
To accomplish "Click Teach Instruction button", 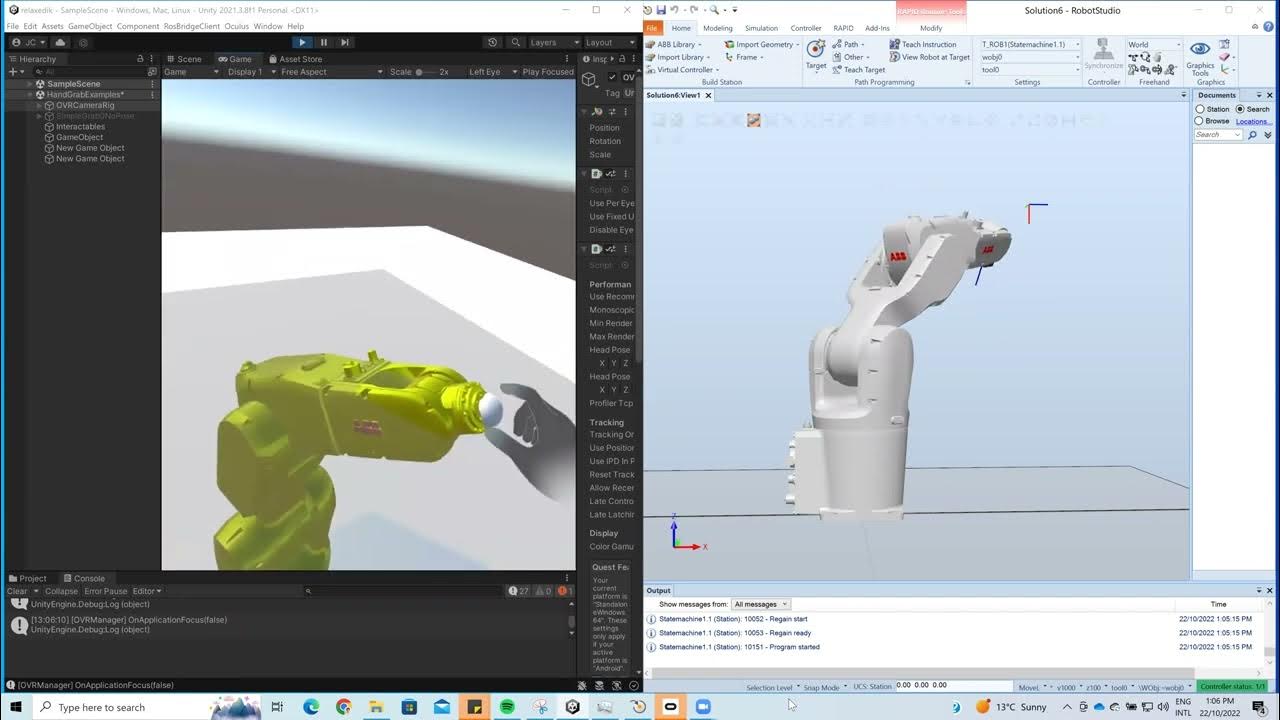I will (923, 44).
